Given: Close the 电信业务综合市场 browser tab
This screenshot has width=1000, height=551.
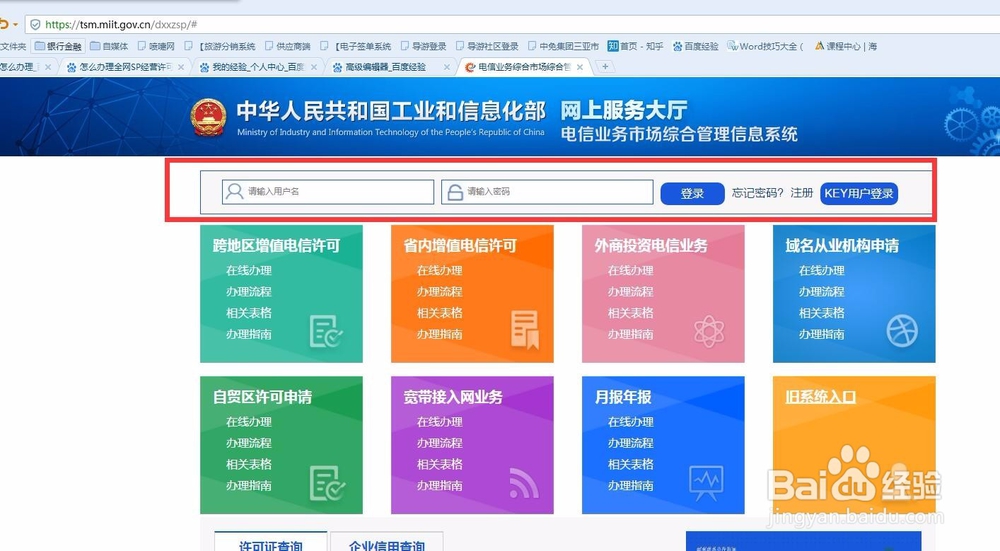Looking at the screenshot, I should coord(580,67).
